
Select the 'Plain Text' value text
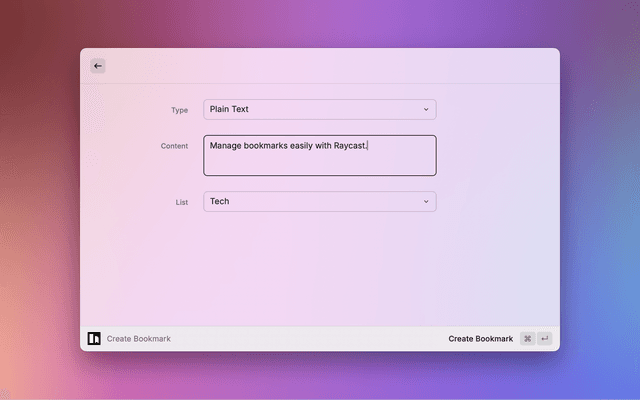[x=229, y=110]
